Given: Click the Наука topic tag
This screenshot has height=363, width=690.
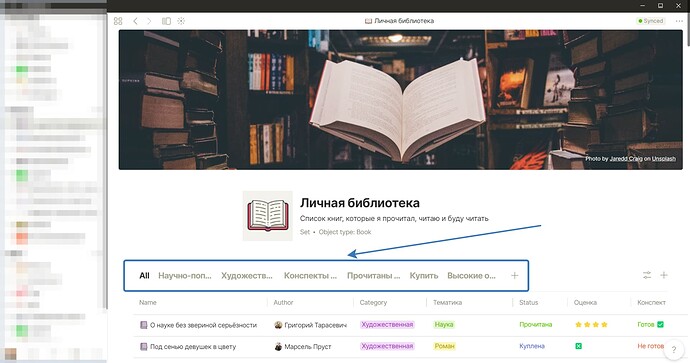Looking at the screenshot, I should point(444,325).
